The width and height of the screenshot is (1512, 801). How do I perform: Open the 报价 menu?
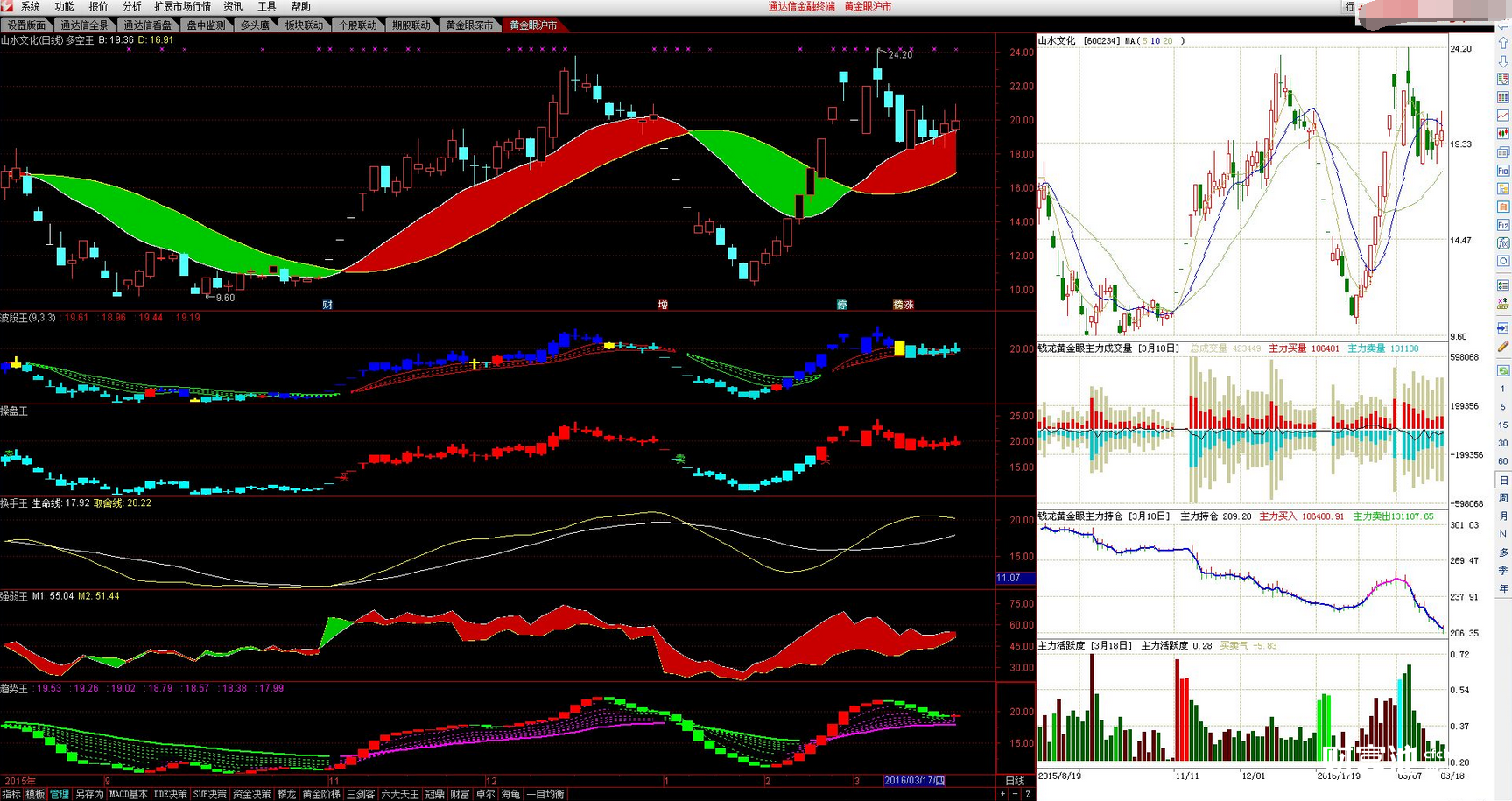(x=98, y=6)
